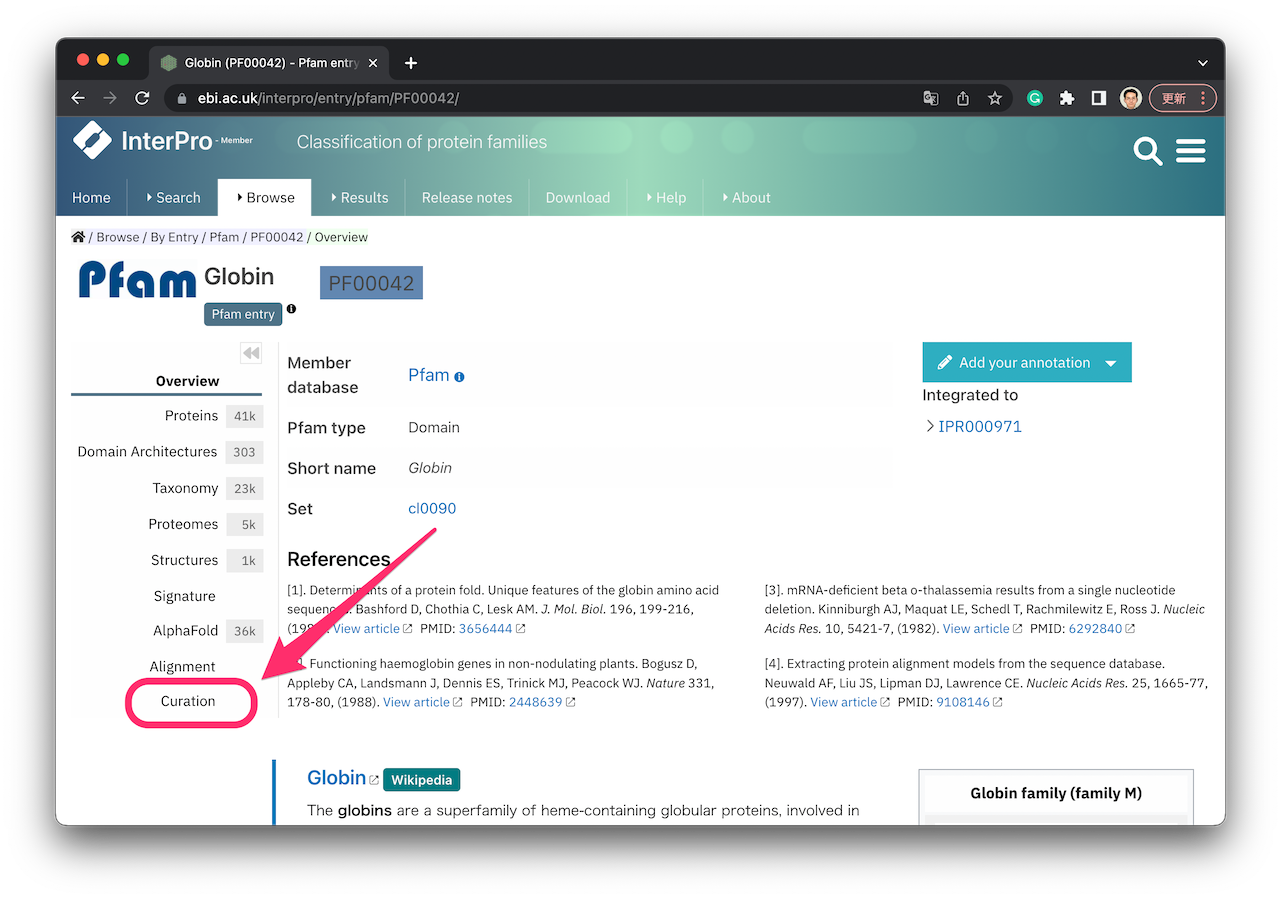Toggle browser side panel icon

click(1098, 98)
